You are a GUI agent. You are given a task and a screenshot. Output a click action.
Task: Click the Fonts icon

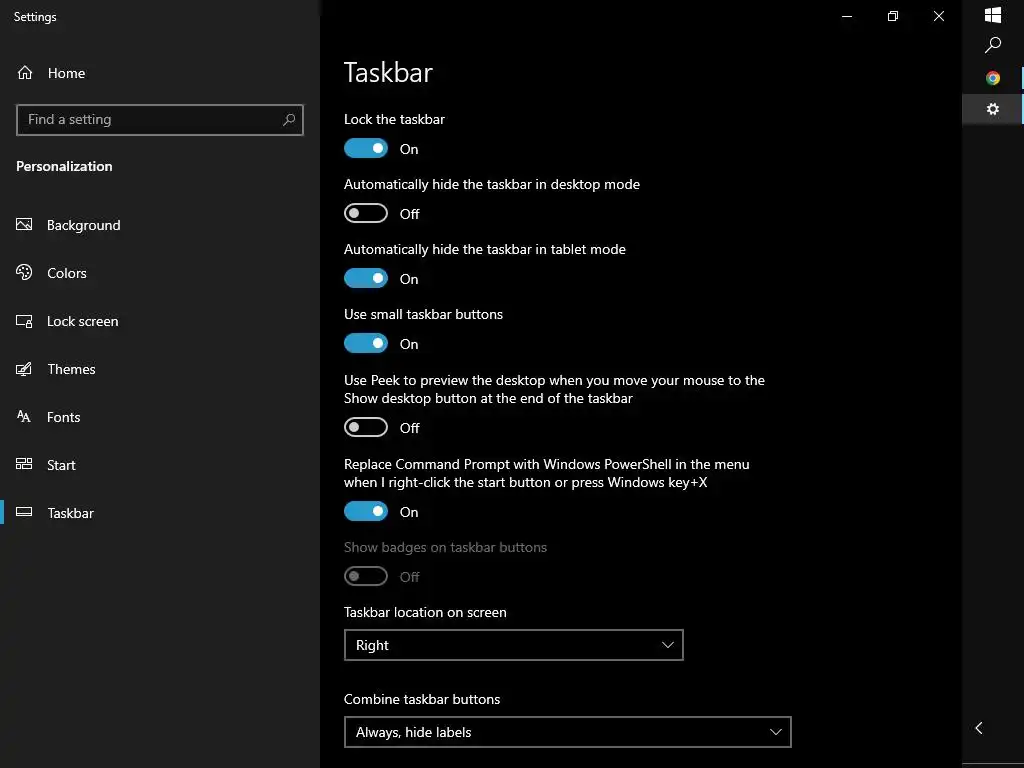(x=25, y=417)
